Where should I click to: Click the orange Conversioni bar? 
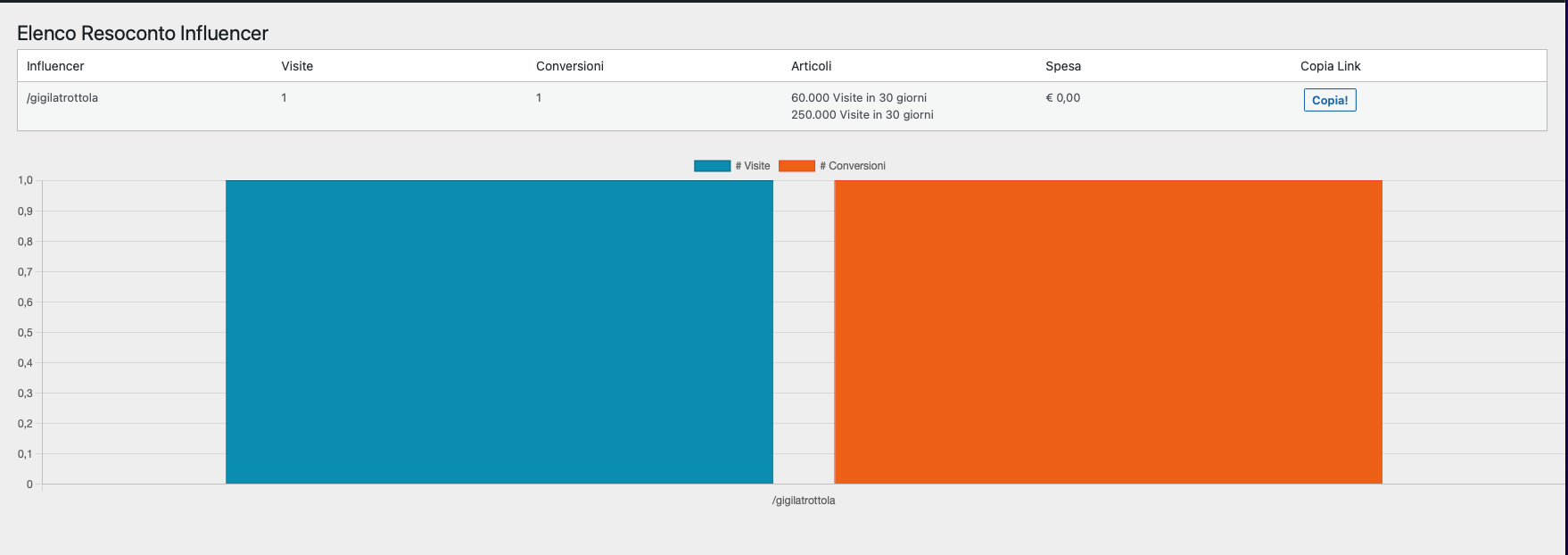(1108, 332)
